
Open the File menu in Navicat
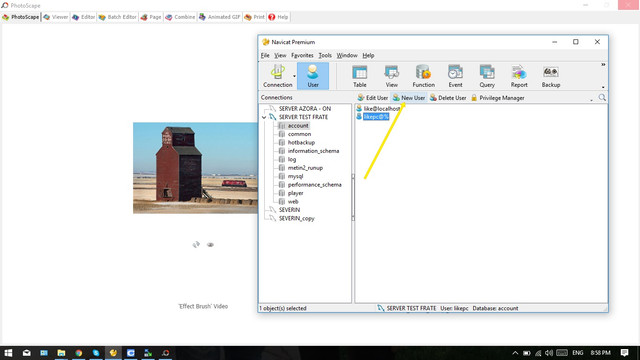click(265, 56)
